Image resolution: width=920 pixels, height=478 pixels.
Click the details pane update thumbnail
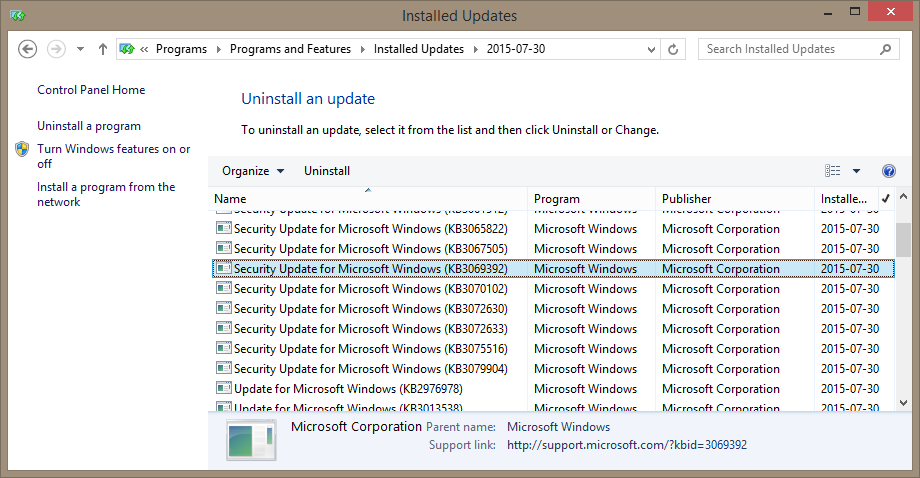pyautogui.click(x=251, y=440)
